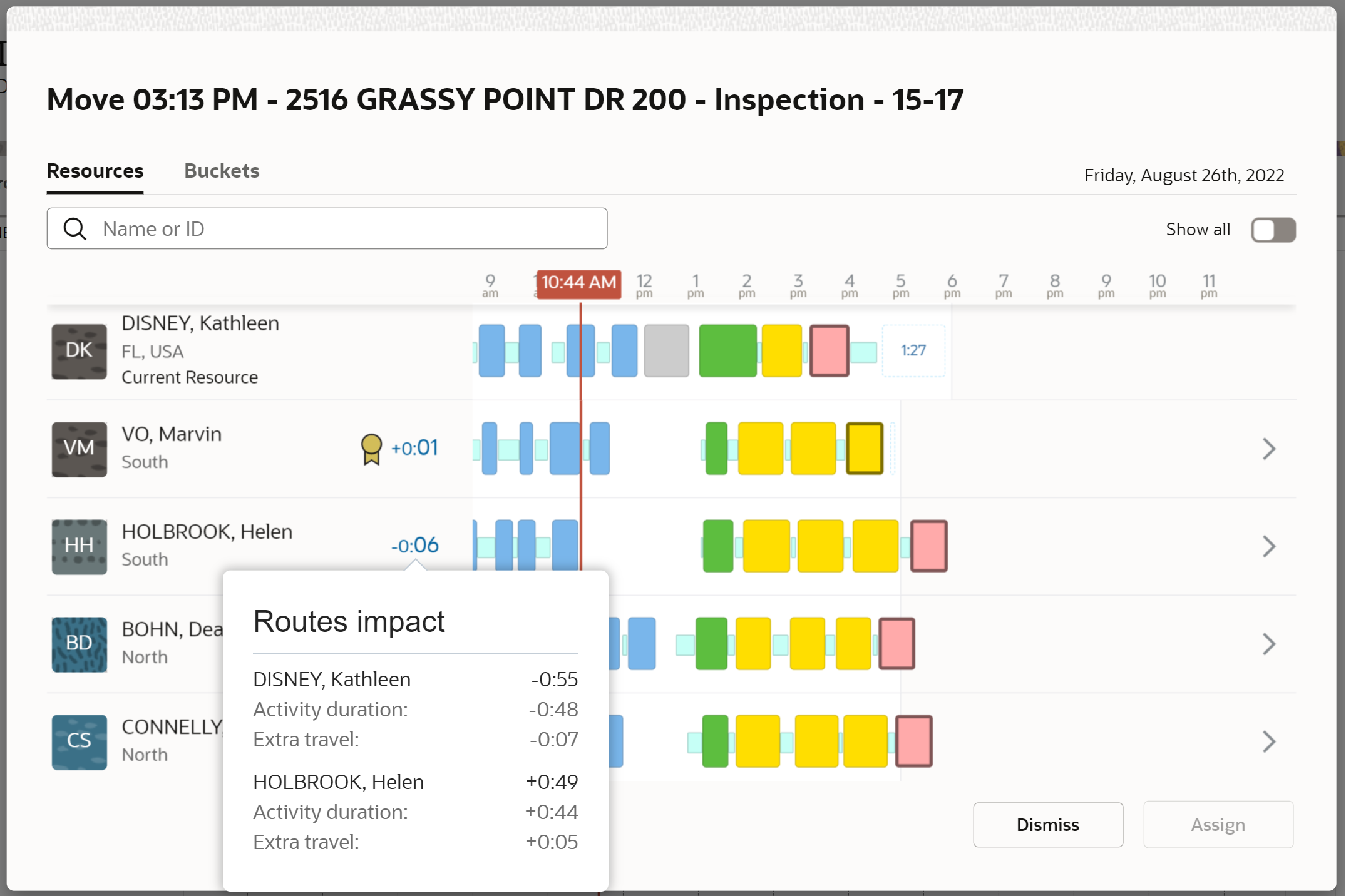Expand the BOHN row chevron

[1269, 644]
